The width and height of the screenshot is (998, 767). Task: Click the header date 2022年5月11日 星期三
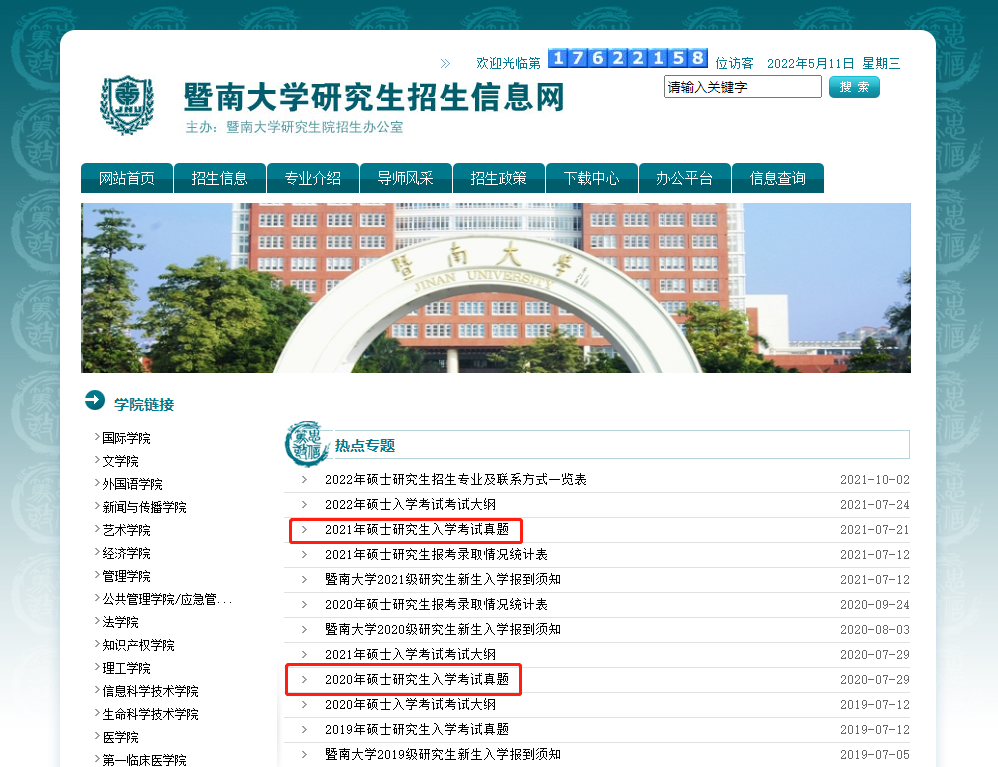coord(834,63)
